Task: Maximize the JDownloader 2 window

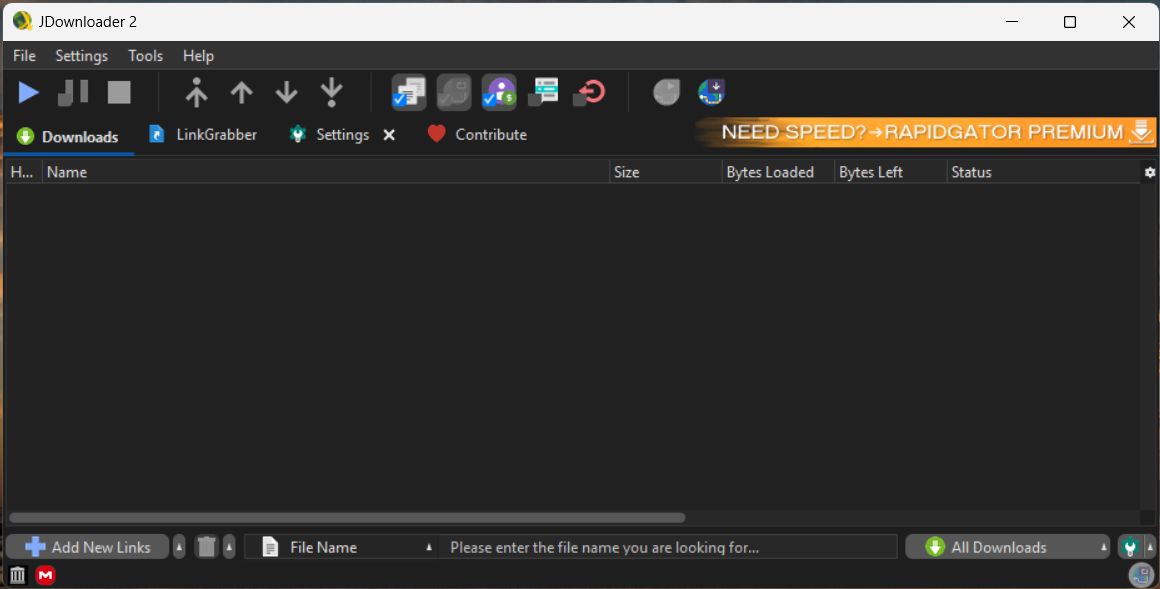Action: pyautogui.click(x=1070, y=22)
